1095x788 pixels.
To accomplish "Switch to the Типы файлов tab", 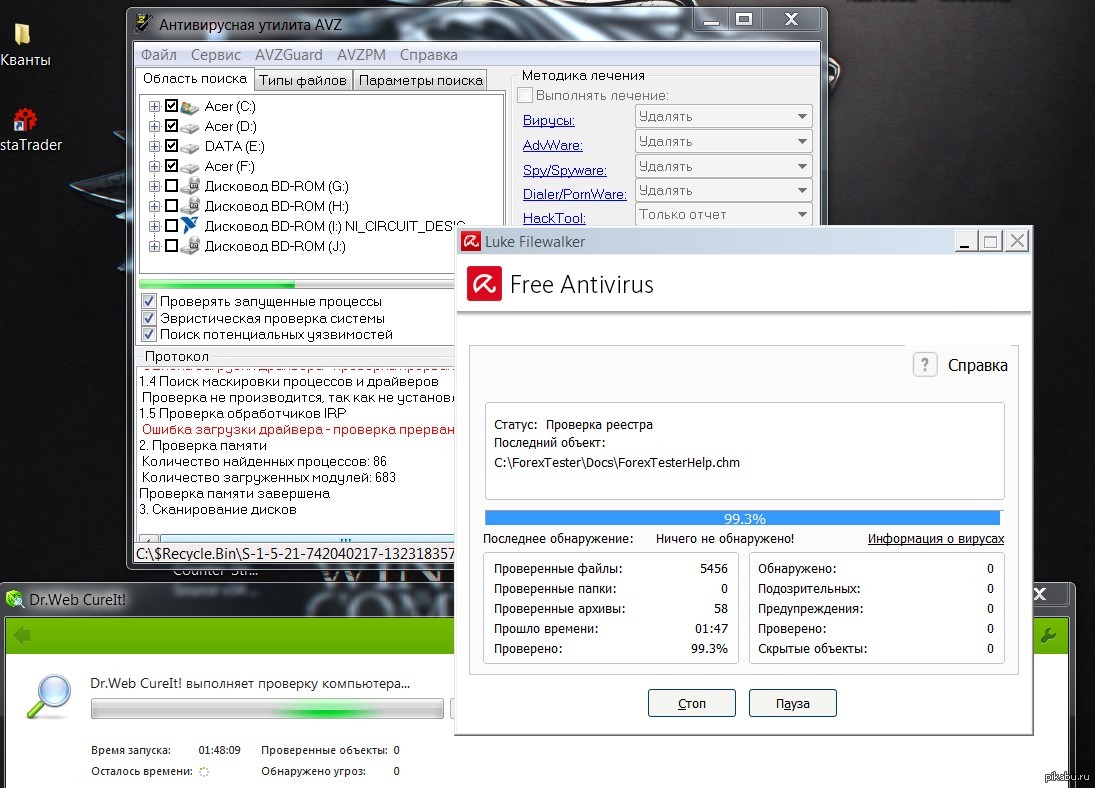I will coord(302,80).
